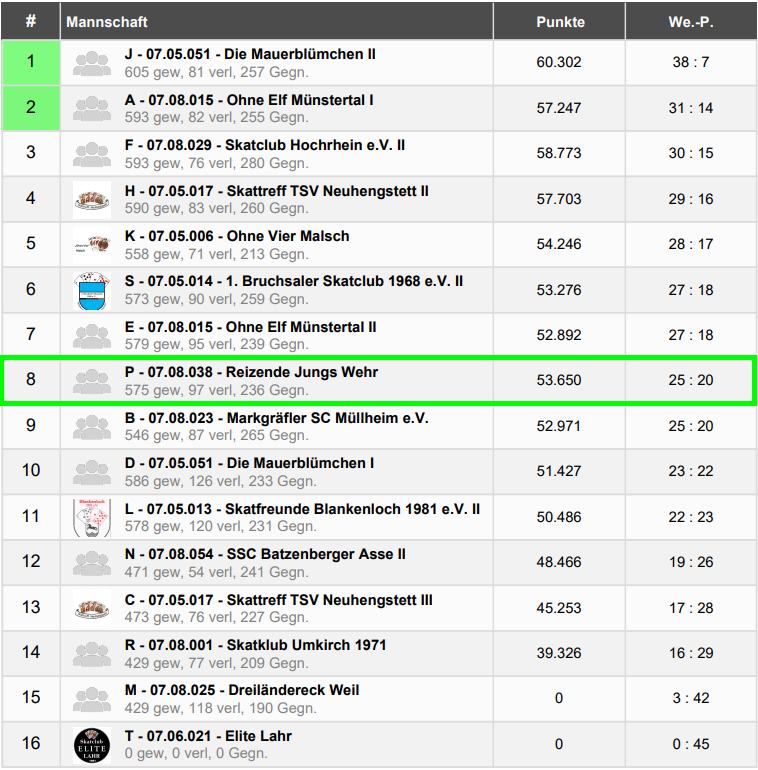Click the Ohne Vier Malsch team logo
The image size is (758, 770).
(92, 245)
